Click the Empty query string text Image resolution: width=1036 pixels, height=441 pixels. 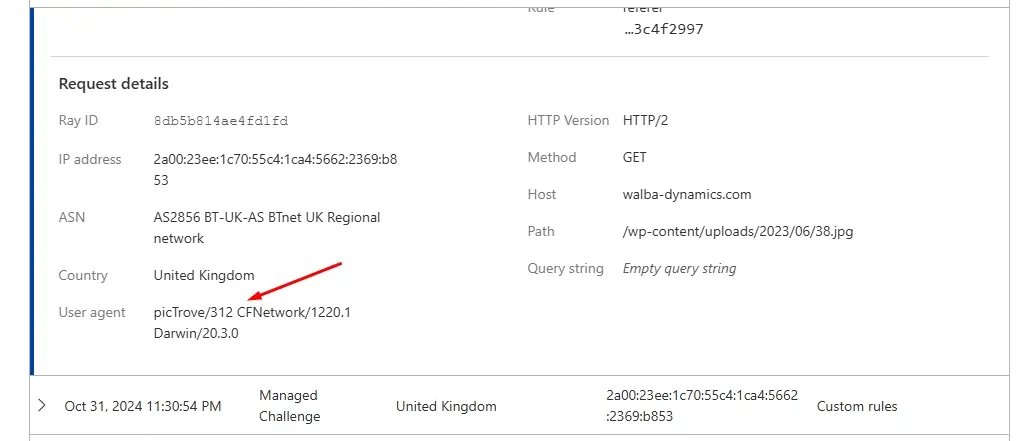[x=679, y=268]
